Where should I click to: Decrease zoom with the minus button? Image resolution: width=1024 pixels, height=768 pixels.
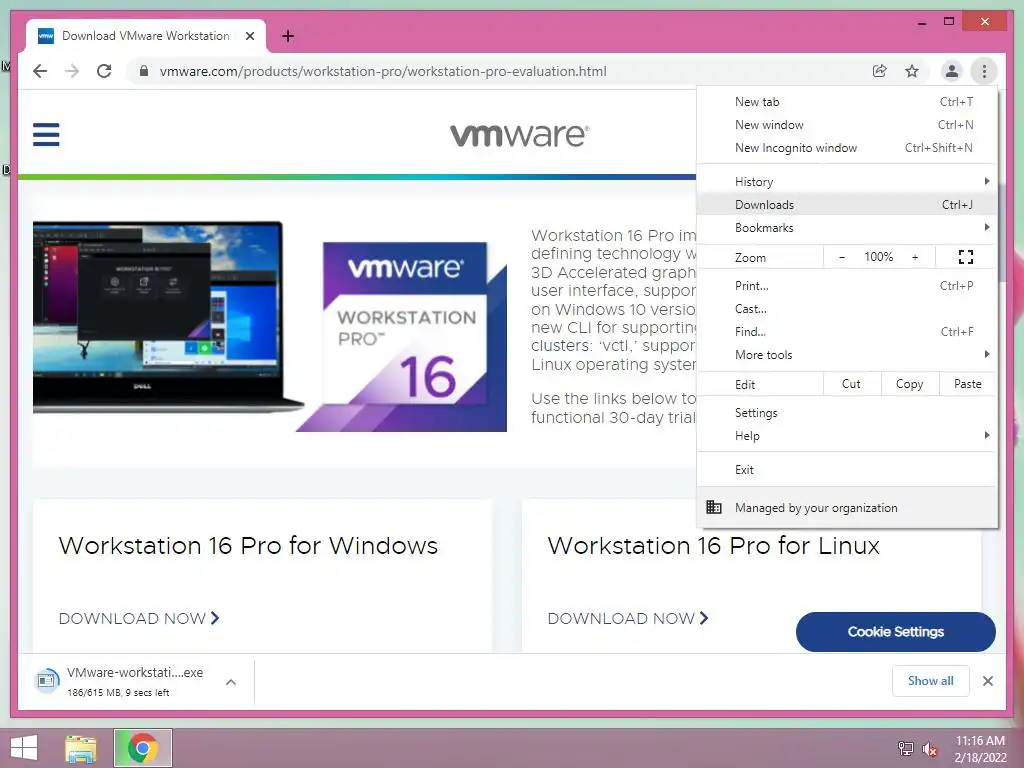tap(842, 257)
